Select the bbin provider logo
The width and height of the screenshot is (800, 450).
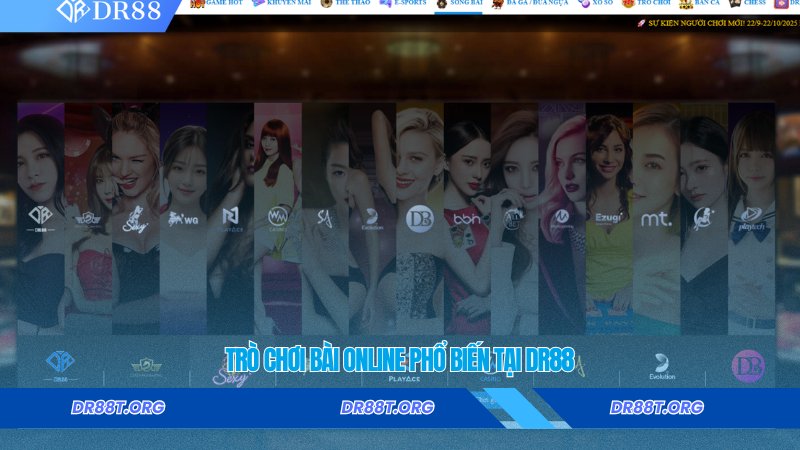467,219
